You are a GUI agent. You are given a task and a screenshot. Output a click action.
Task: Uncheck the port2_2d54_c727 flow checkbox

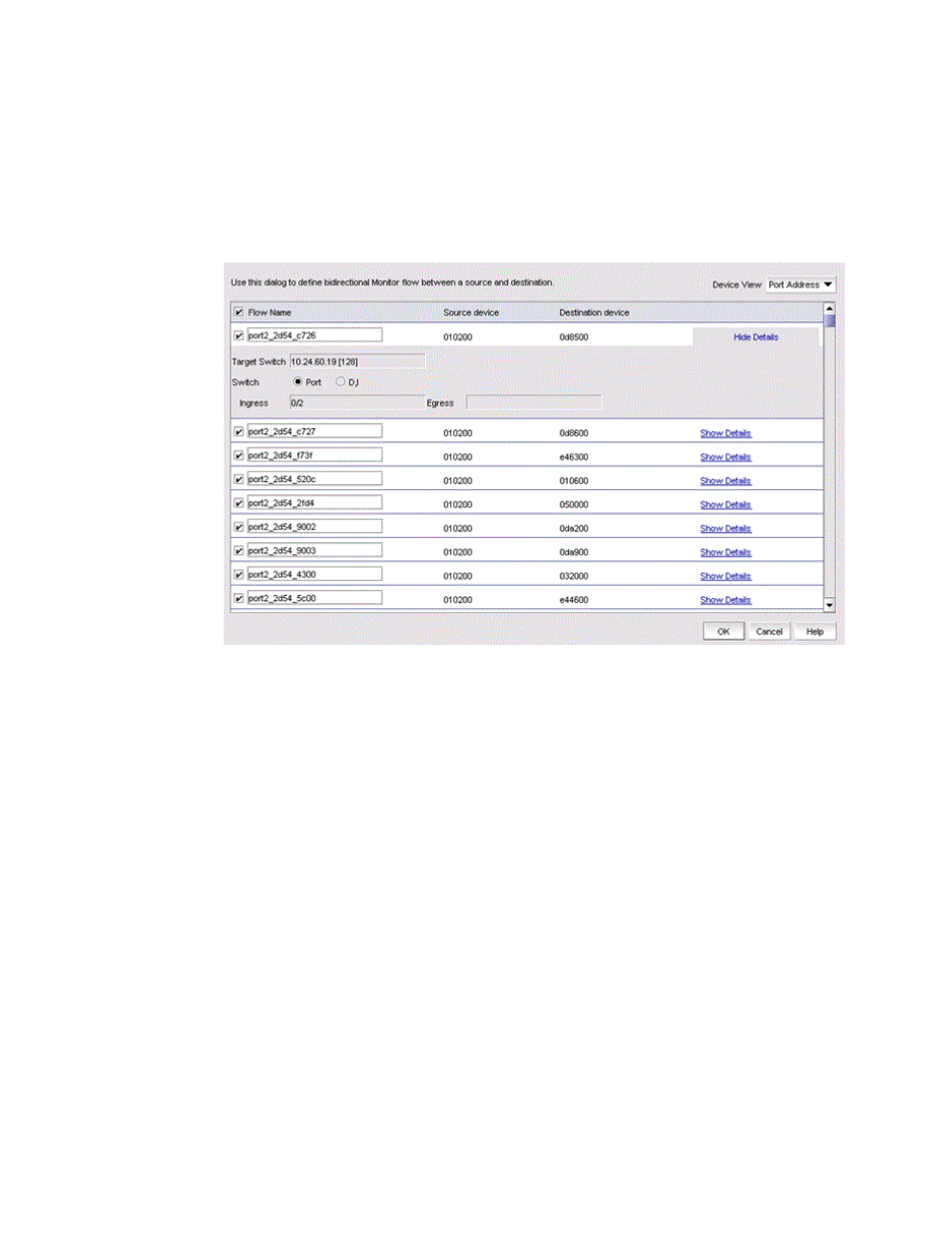(238, 432)
